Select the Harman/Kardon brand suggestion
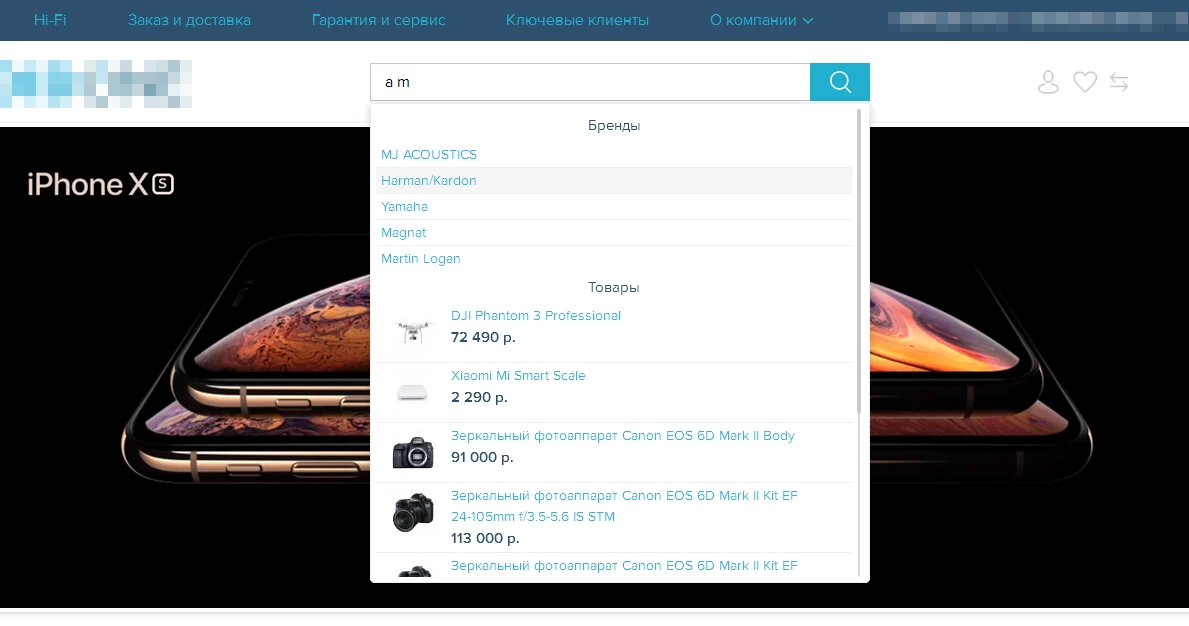 coord(613,180)
